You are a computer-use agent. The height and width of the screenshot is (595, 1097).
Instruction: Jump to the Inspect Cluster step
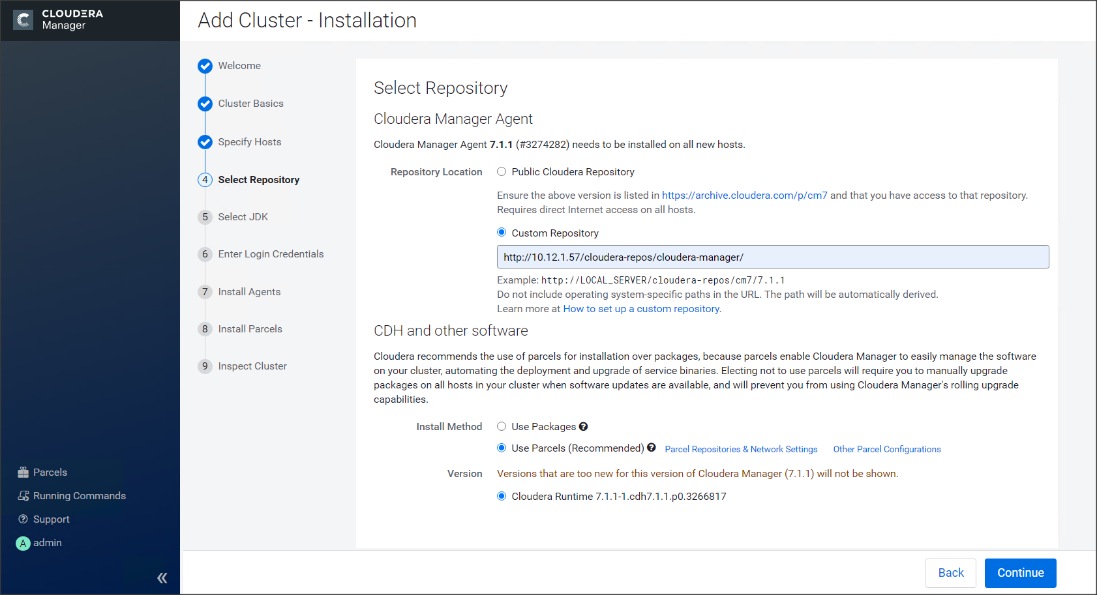(x=252, y=366)
